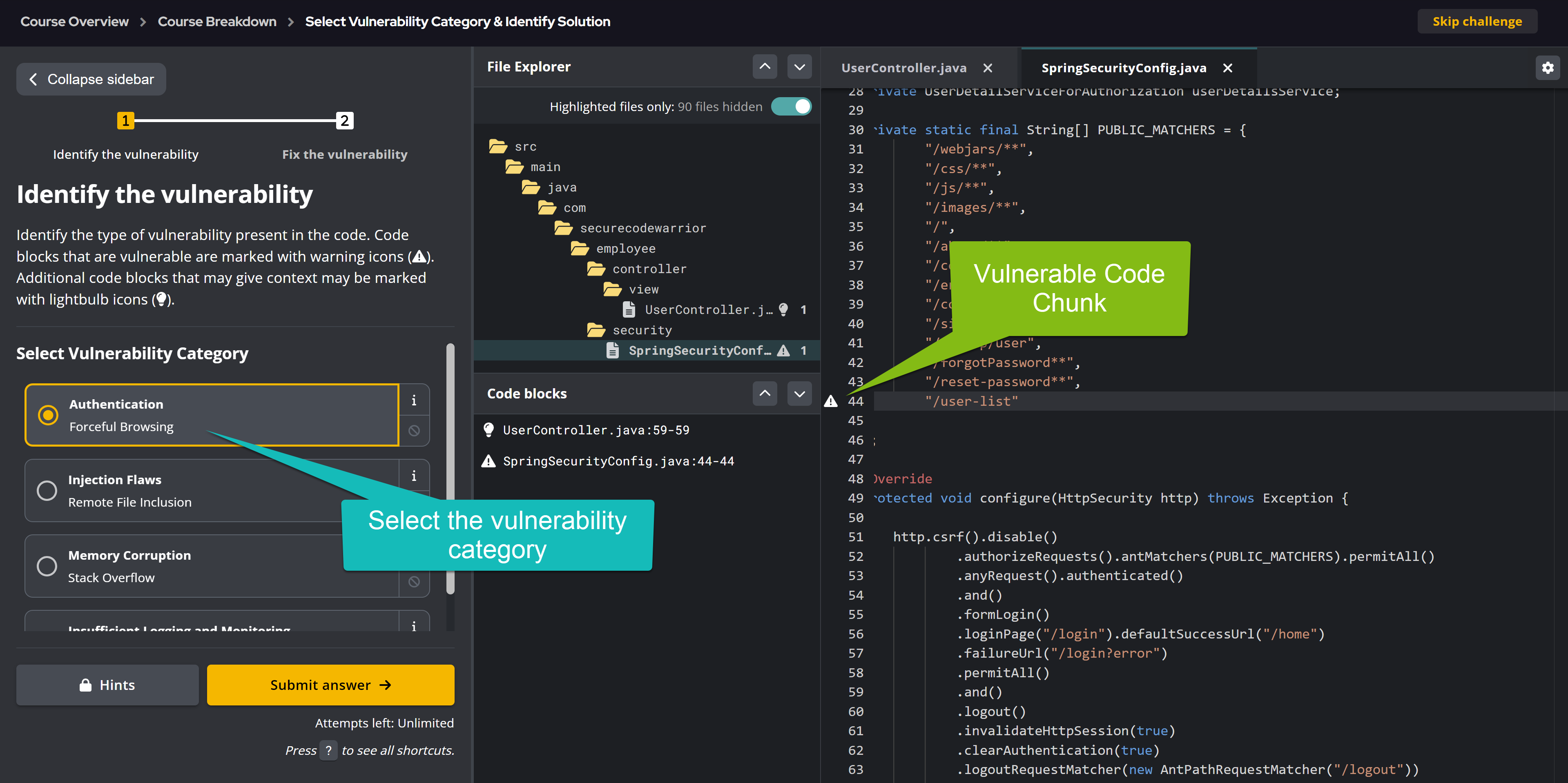The height and width of the screenshot is (783, 1568).
Task: Click the security folder icon
Action: pyautogui.click(x=596, y=330)
